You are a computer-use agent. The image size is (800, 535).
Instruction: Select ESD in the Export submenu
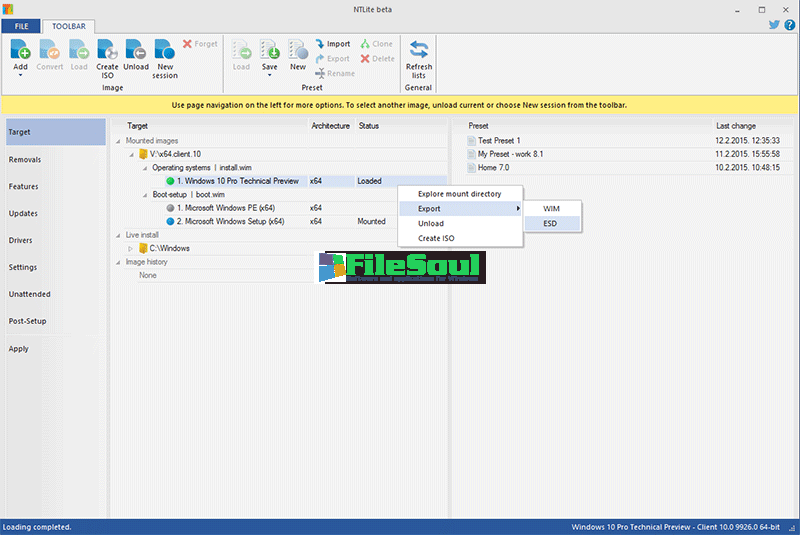tap(550, 224)
